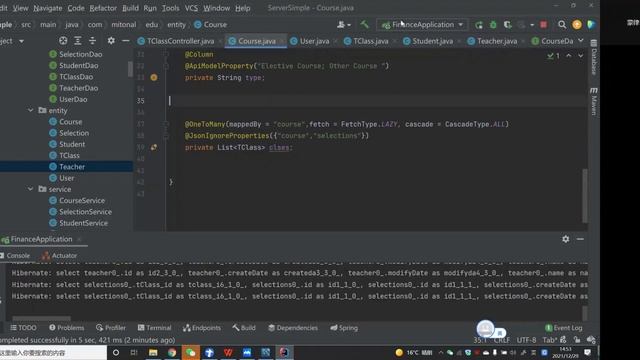This screenshot has width=640, height=360.
Task: Open the user account icon dropdown
Action: [344, 25]
